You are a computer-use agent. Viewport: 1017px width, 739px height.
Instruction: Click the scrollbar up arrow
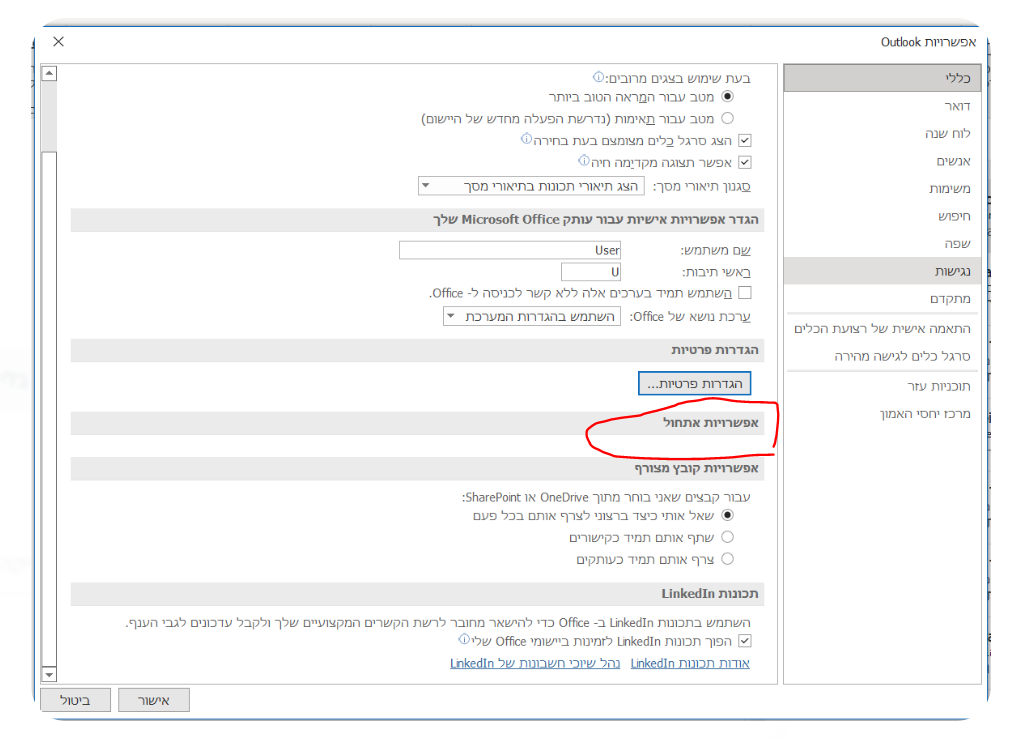(49, 74)
